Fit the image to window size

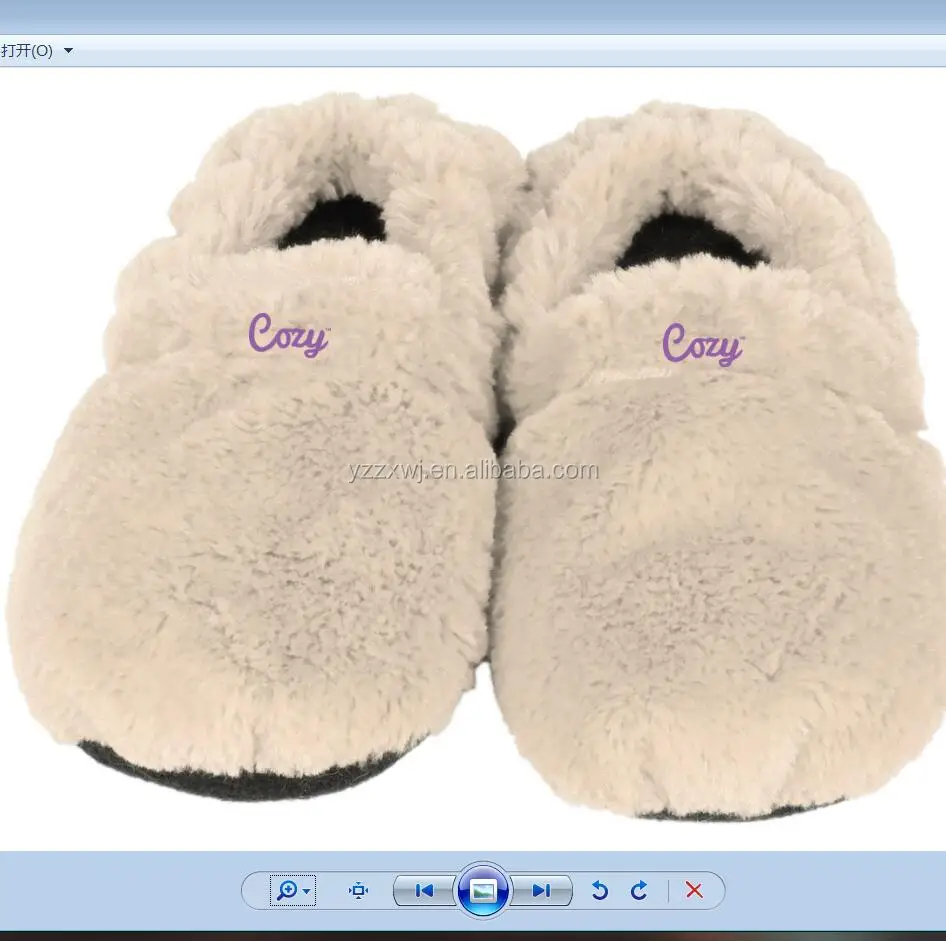click(359, 890)
